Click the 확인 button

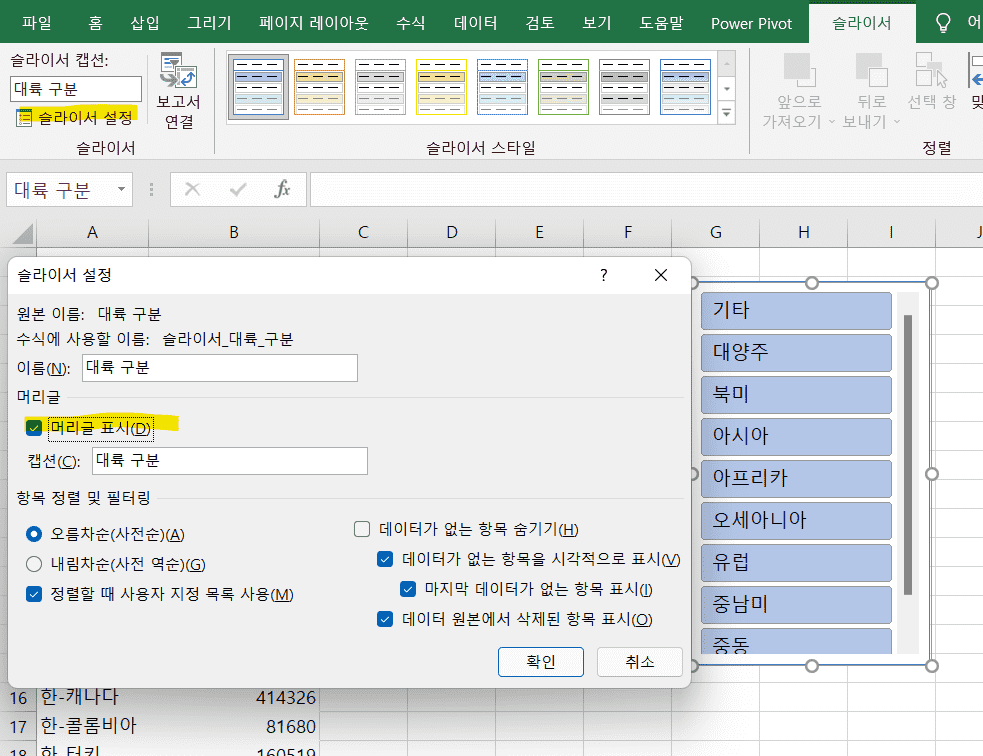tap(540, 662)
